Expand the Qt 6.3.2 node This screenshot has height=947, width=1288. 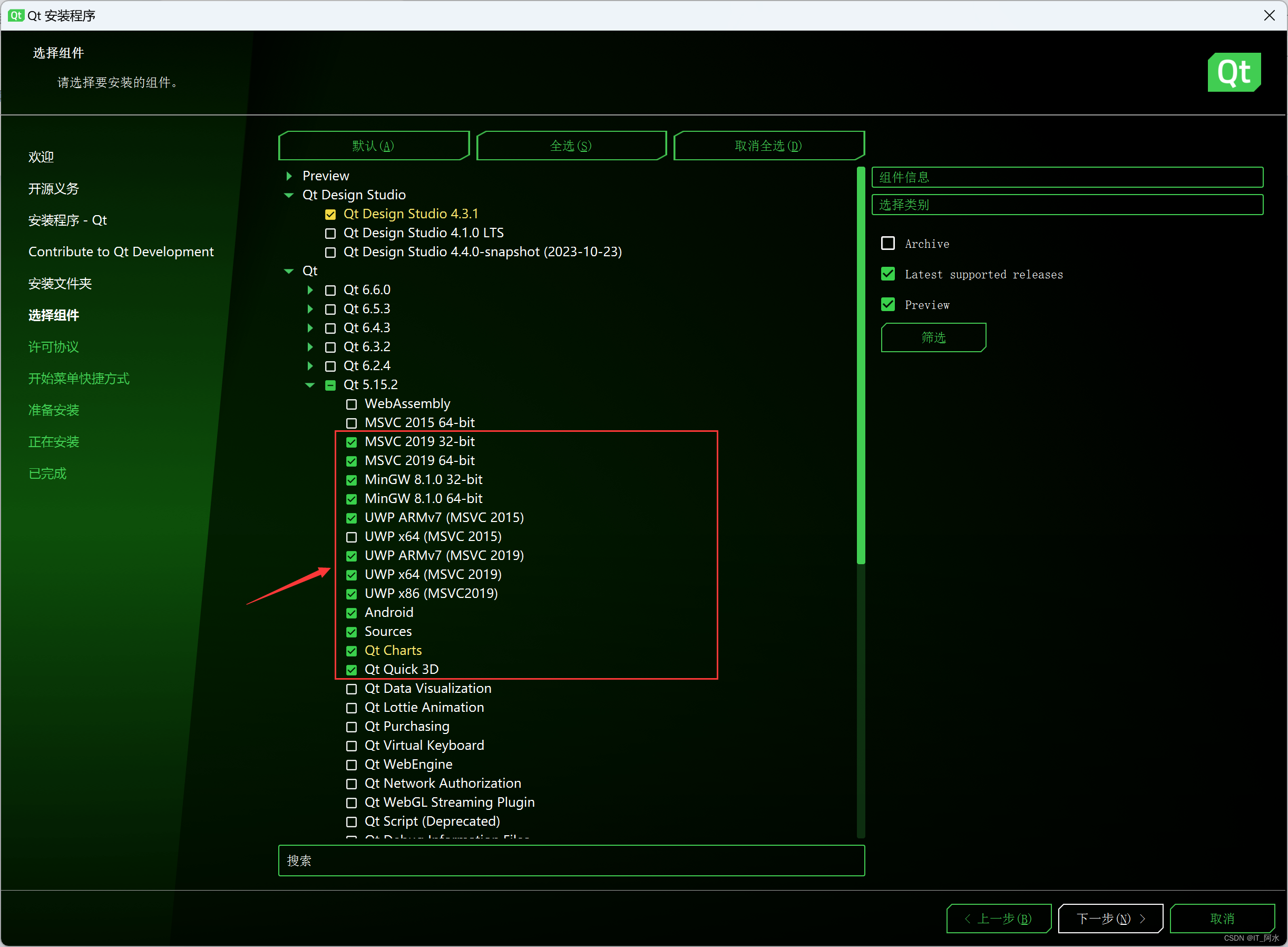pyautogui.click(x=310, y=347)
